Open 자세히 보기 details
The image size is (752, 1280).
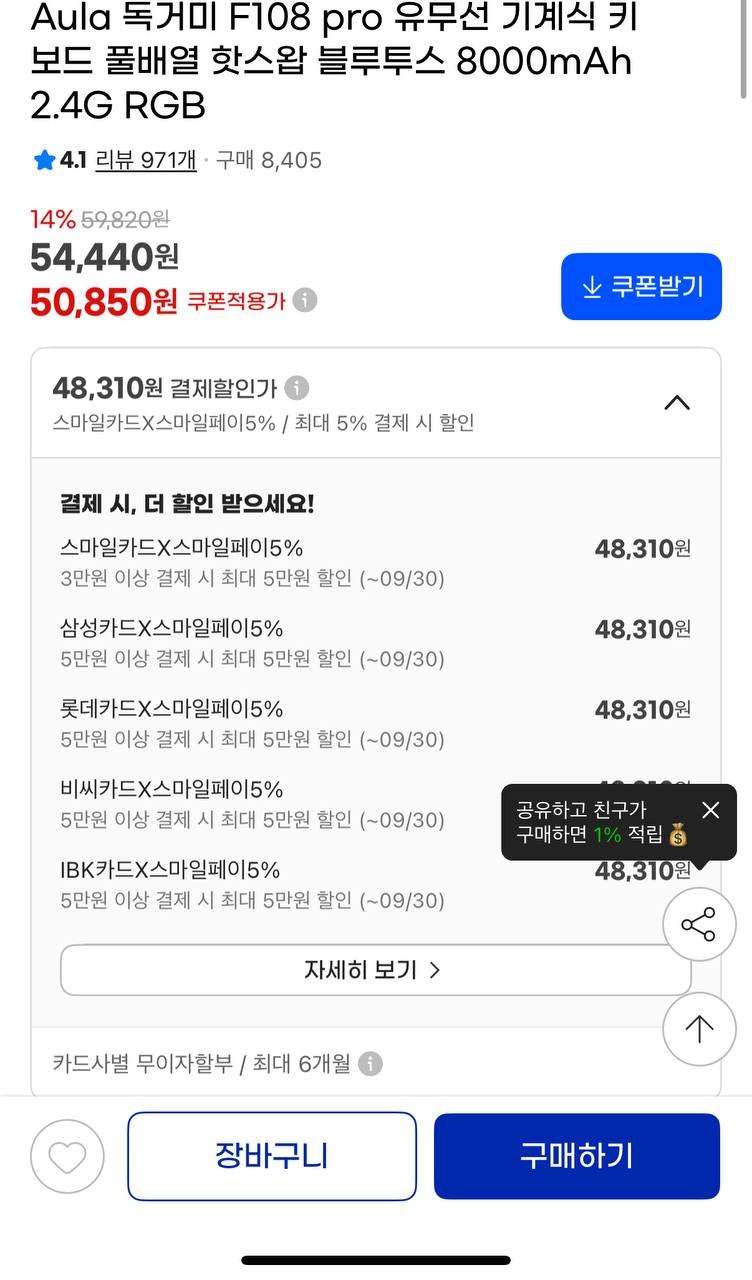[375, 970]
